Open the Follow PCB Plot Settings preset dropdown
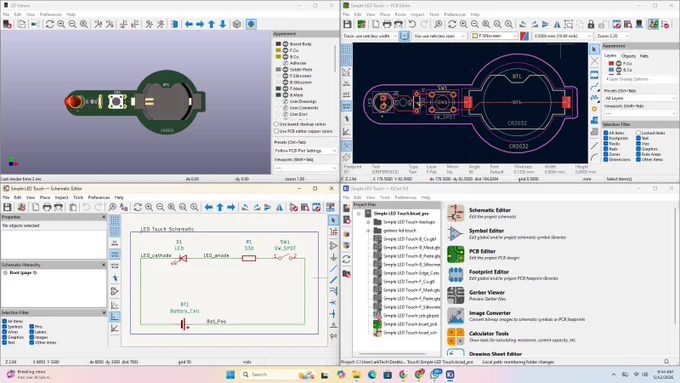 click(x=305, y=151)
